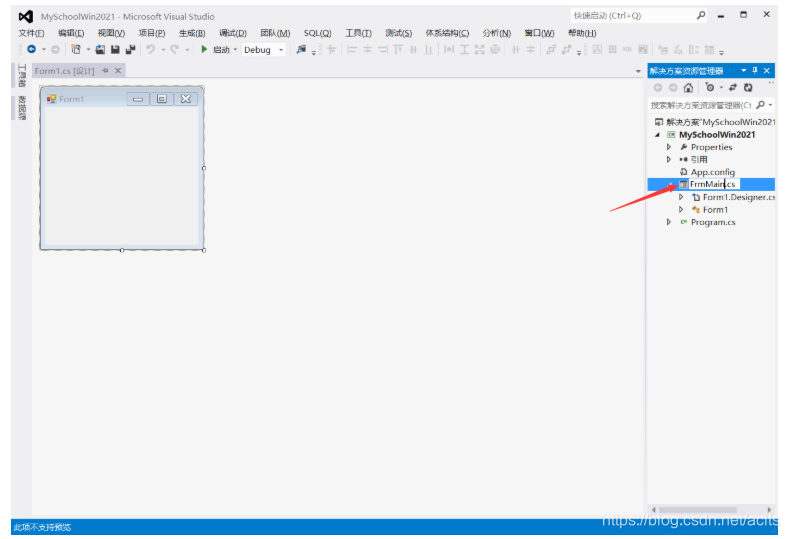Open the 视图(V) menu
The width and height of the screenshot is (790, 539).
[x=111, y=33]
